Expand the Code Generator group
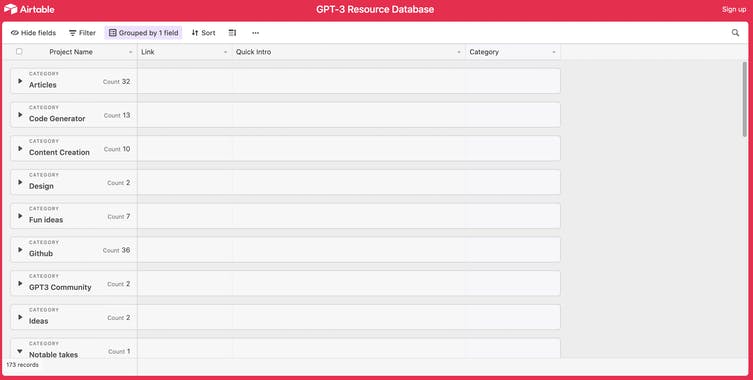 pyautogui.click(x=20, y=115)
